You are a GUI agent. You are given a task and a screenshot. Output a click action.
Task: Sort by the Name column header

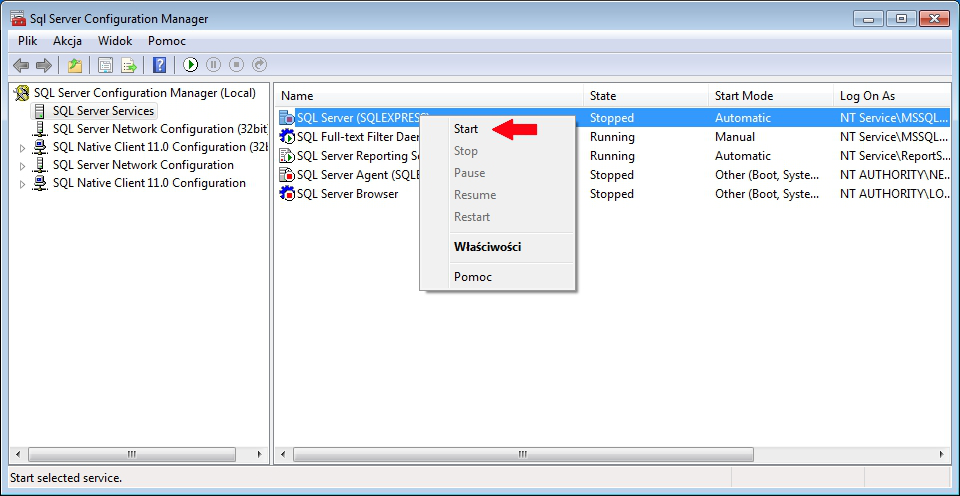[430, 96]
